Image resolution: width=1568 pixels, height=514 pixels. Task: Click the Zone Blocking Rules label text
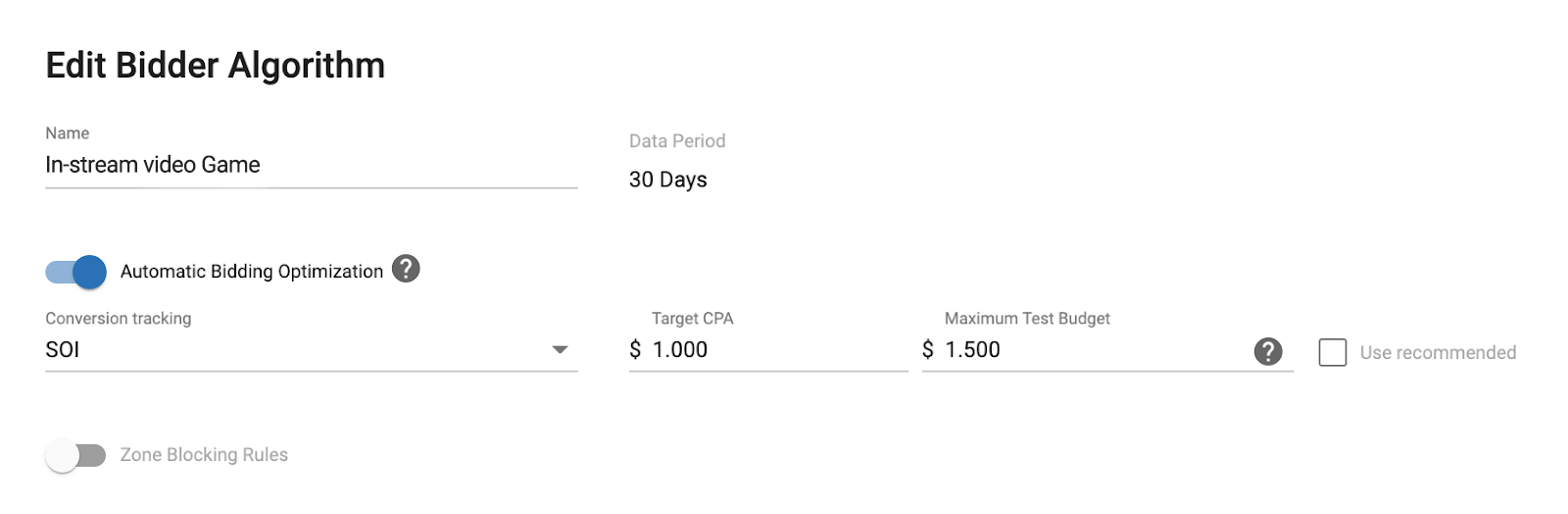(x=204, y=455)
